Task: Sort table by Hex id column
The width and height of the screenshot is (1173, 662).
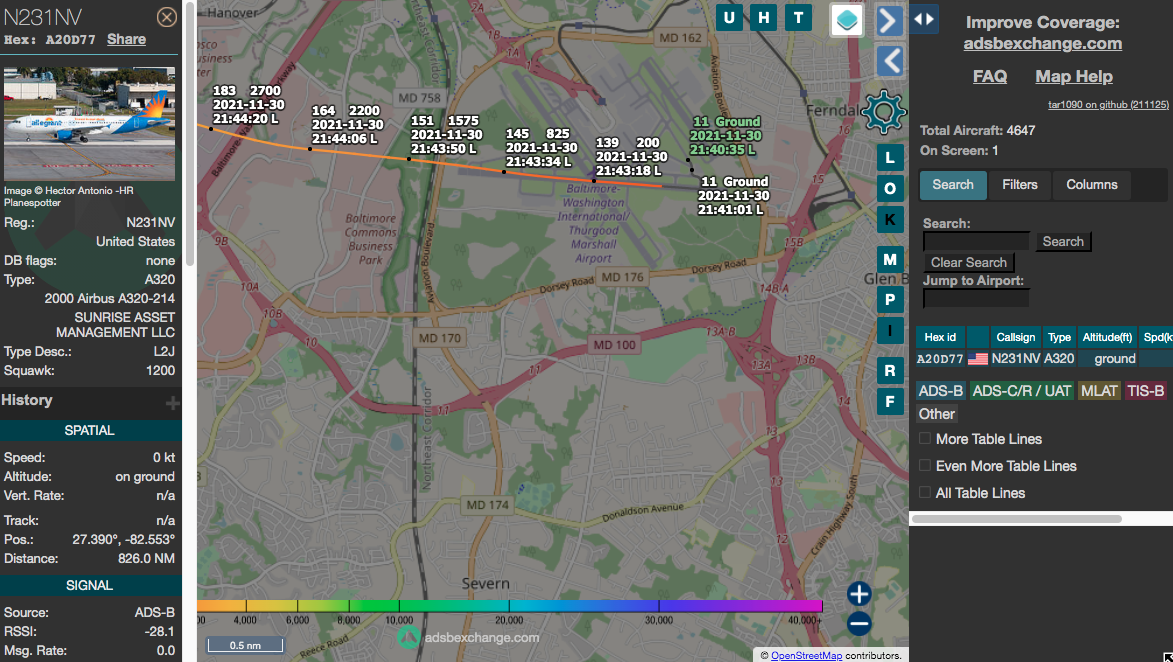Action: [x=940, y=337]
